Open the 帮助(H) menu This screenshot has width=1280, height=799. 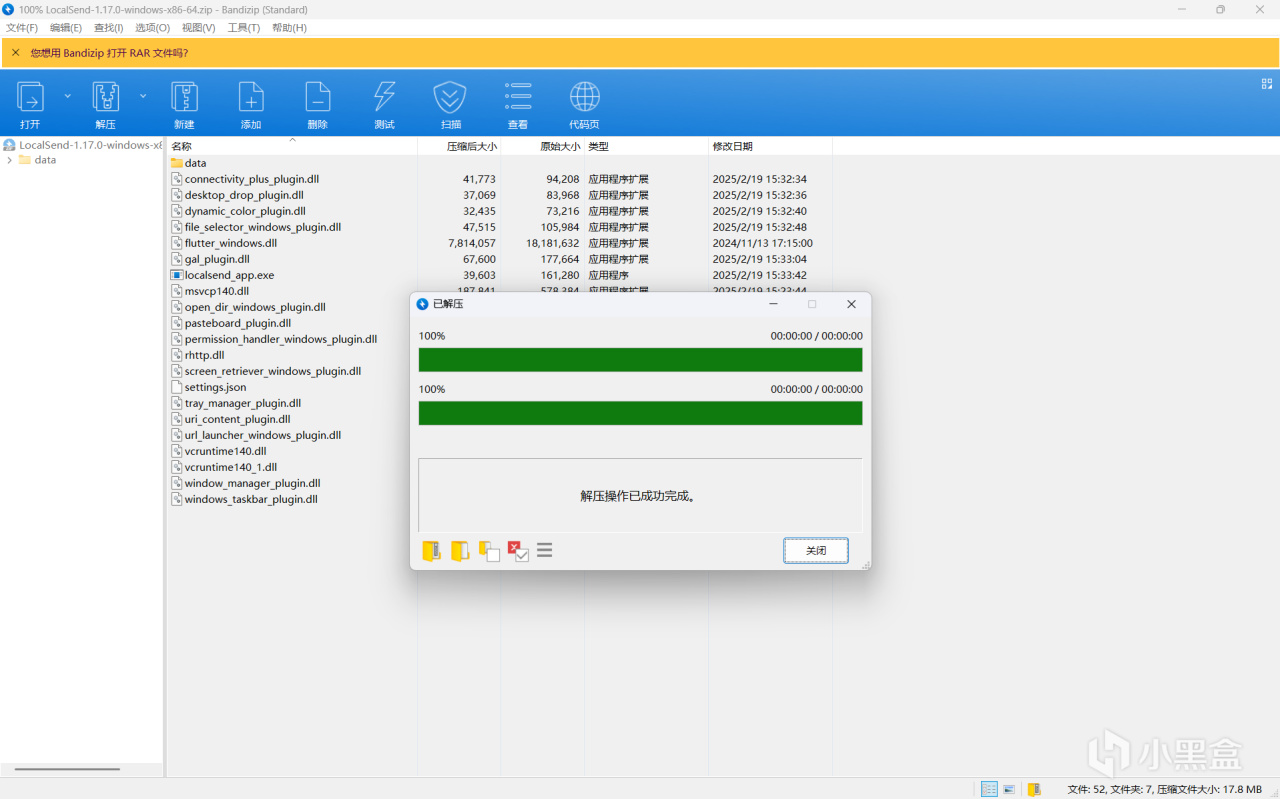pos(289,28)
